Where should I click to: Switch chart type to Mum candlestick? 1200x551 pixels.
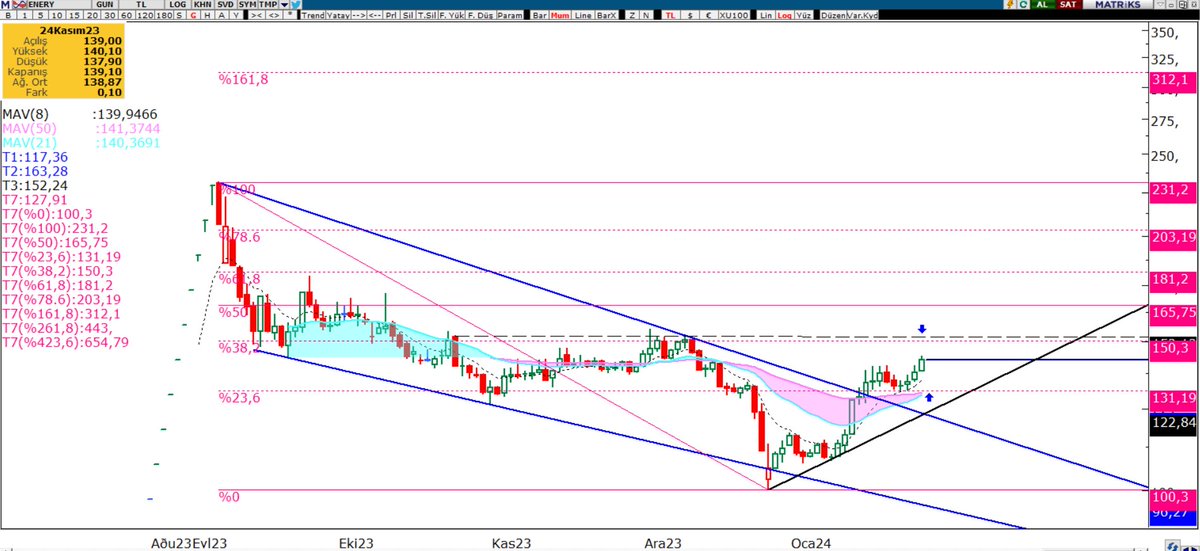560,16
